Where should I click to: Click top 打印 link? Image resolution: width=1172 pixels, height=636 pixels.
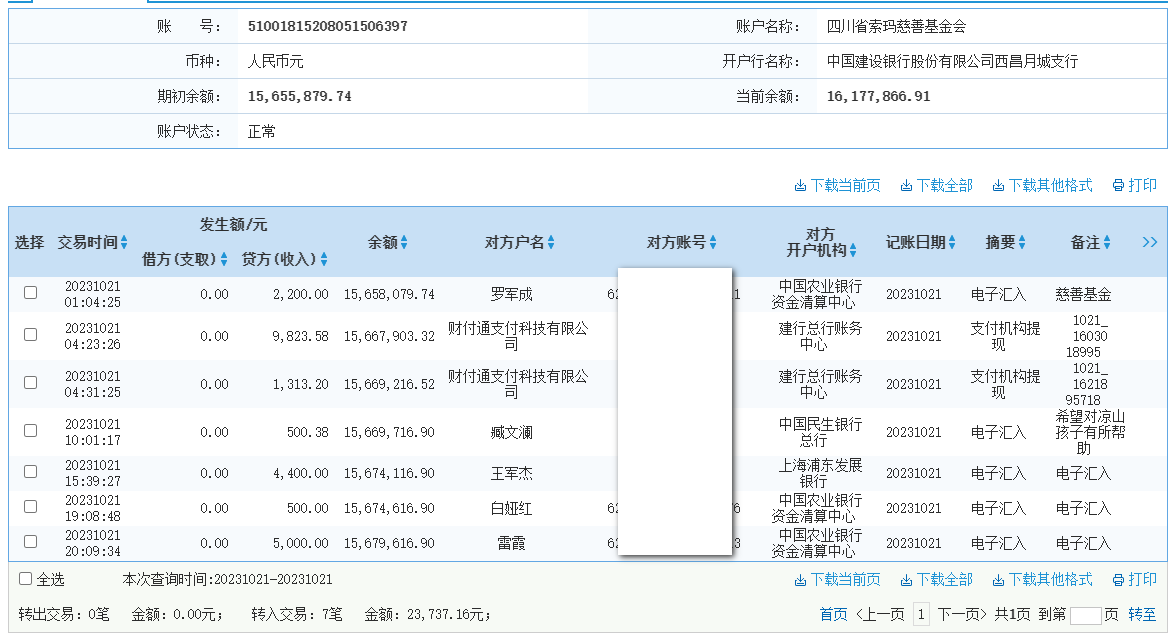point(1135,185)
